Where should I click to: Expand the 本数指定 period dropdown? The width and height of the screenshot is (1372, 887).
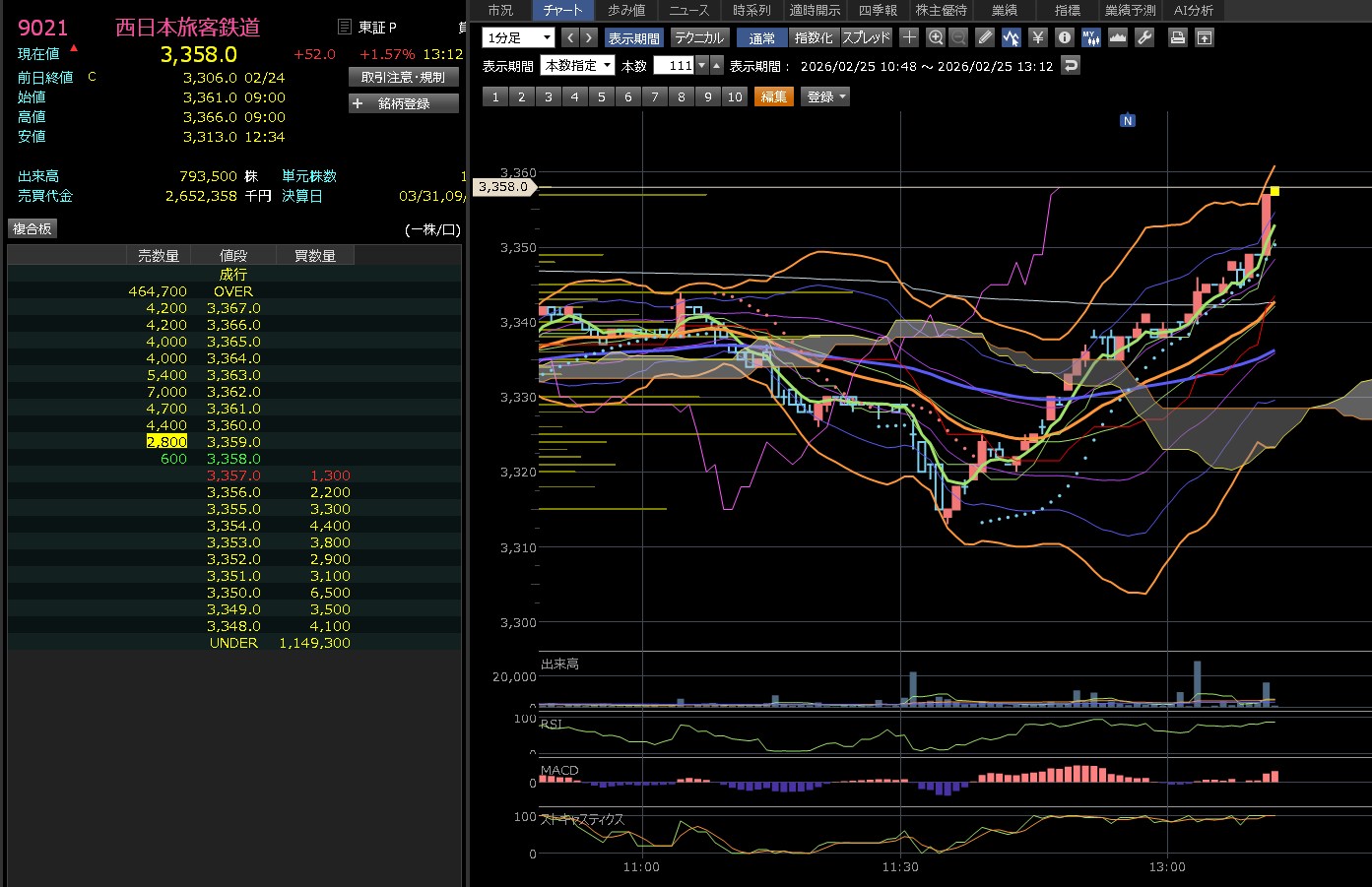(x=578, y=65)
